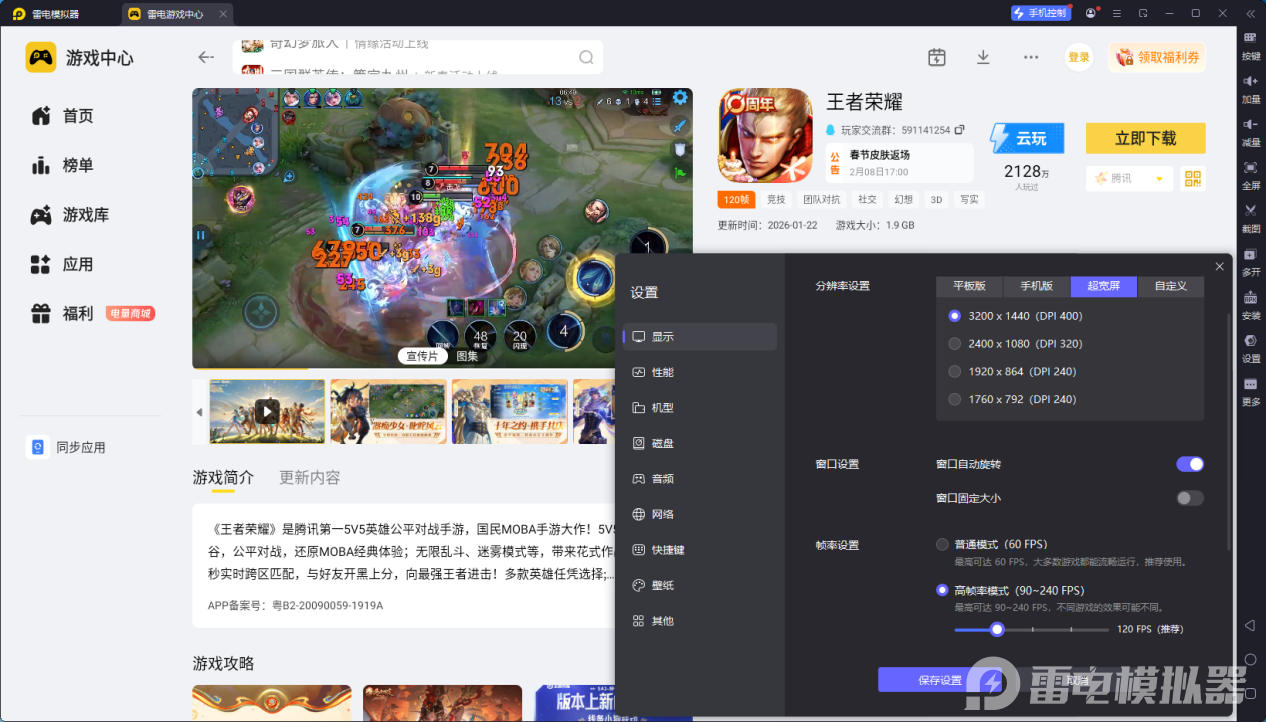The height and width of the screenshot is (722, 1266).
Task: Open 网络 settings section
Action: click(x=699, y=514)
